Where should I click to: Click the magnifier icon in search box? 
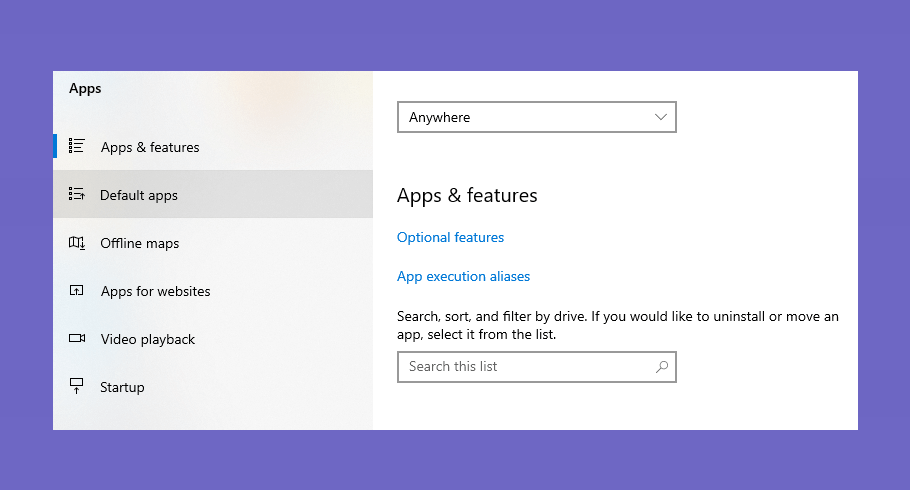(x=662, y=366)
